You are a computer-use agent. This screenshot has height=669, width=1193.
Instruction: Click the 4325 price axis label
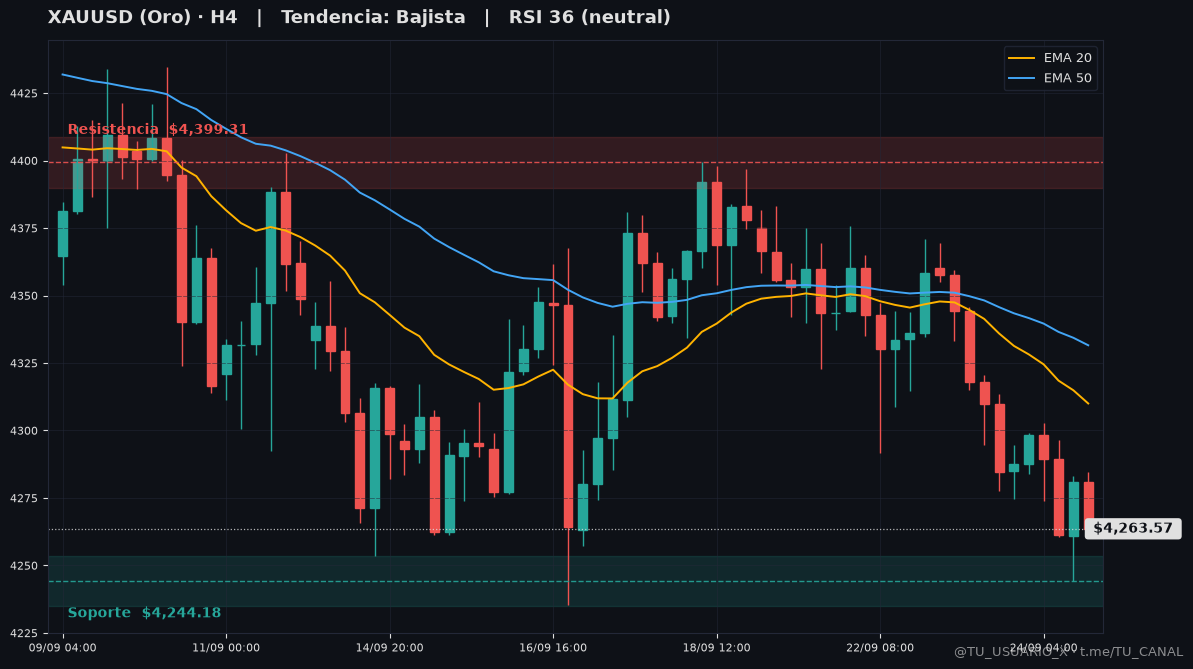[x=24, y=364]
